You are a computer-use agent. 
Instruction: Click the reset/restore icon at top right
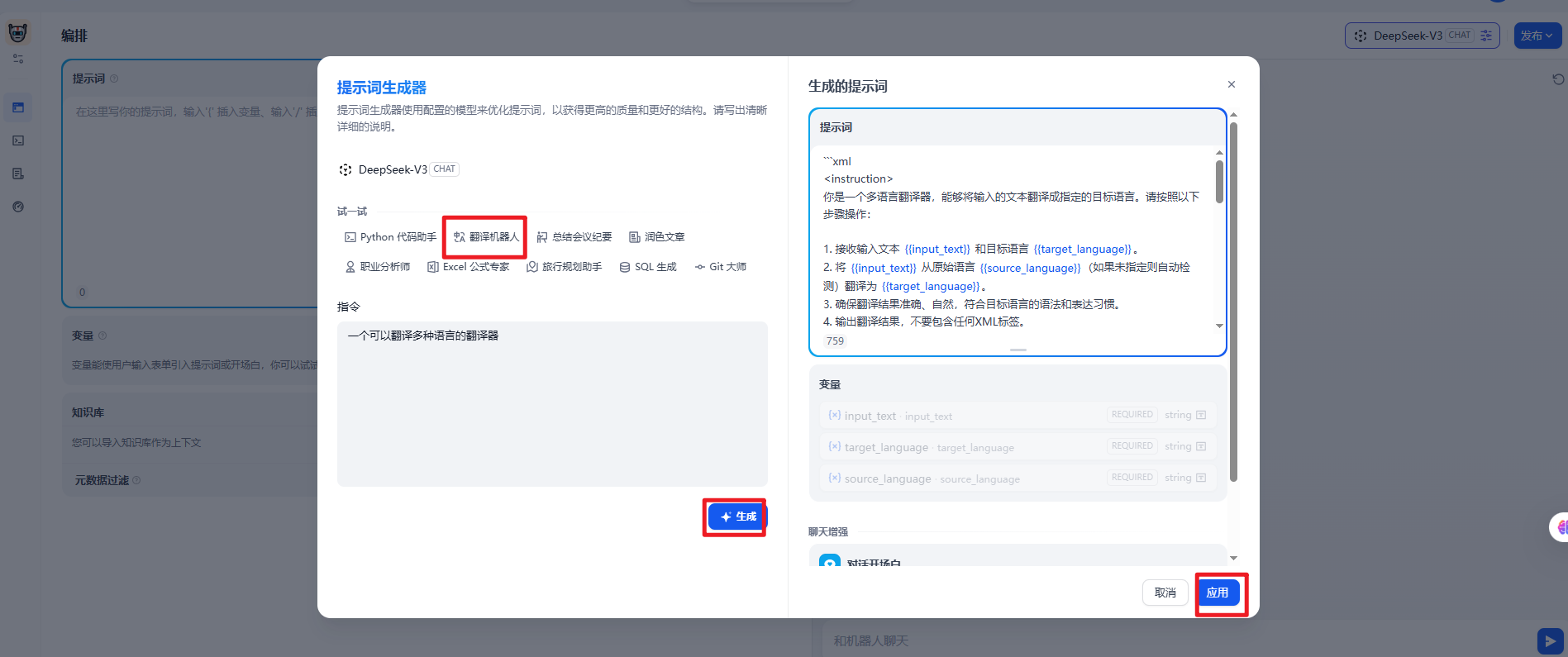[1558, 79]
